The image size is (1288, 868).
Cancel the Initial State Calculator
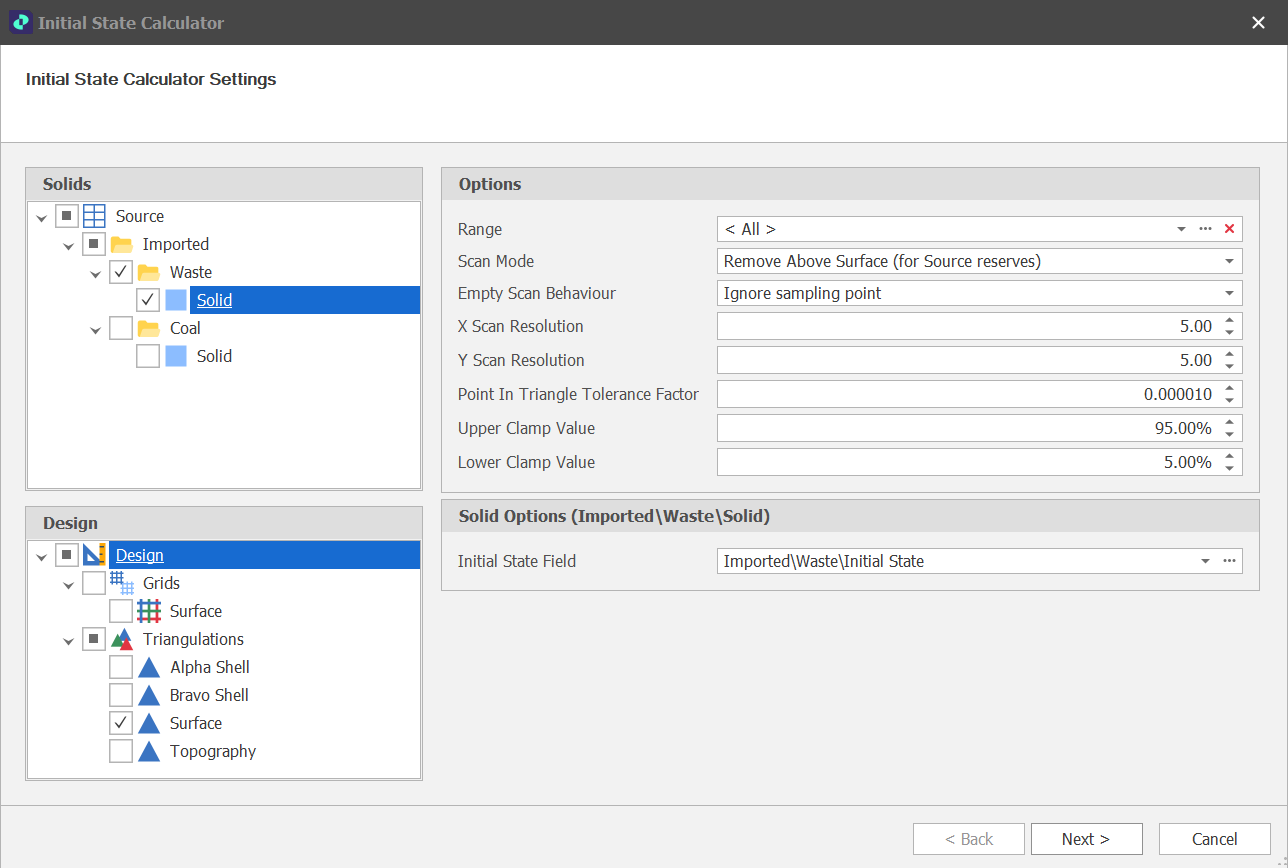(x=1214, y=839)
